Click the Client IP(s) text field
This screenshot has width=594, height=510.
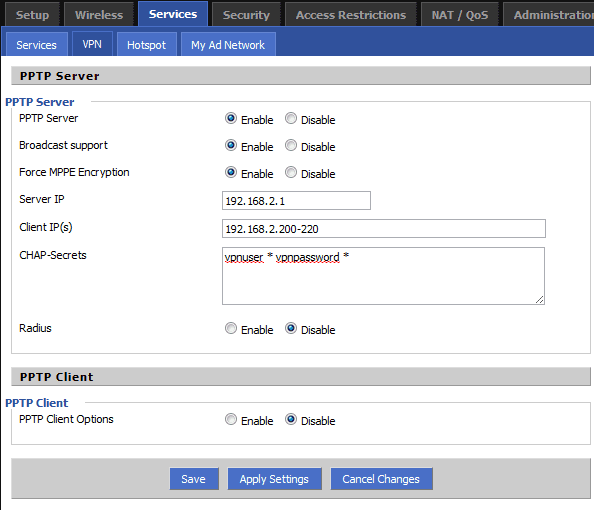(384, 228)
